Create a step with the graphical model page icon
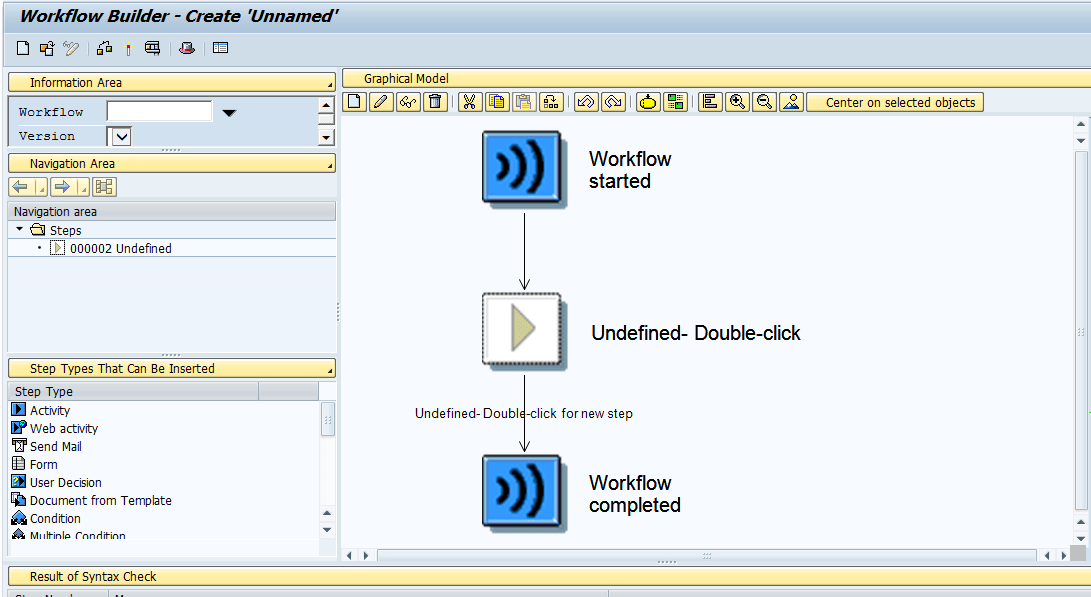Viewport: 1091px width, 597px height. 354,102
